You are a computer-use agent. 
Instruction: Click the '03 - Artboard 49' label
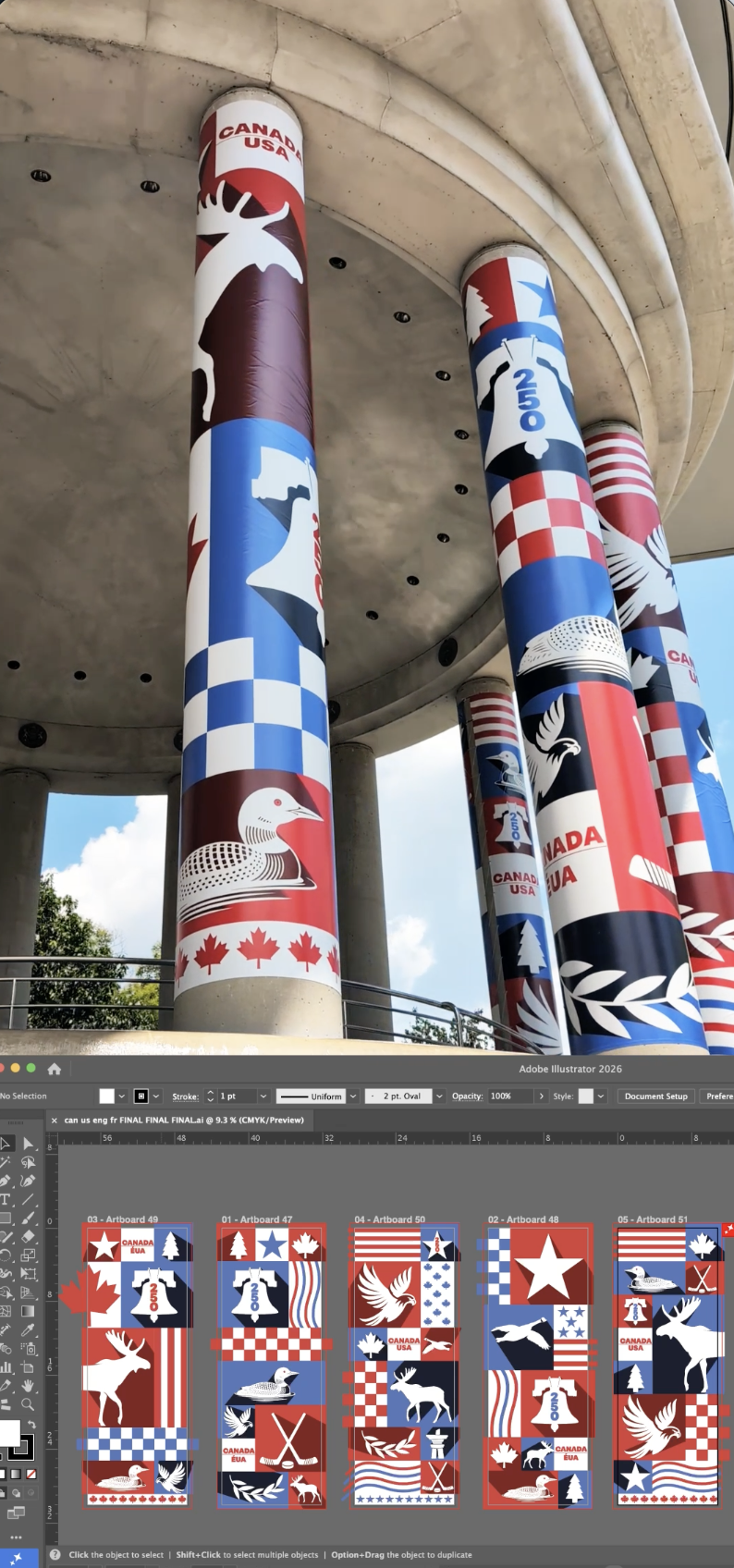122,1219
